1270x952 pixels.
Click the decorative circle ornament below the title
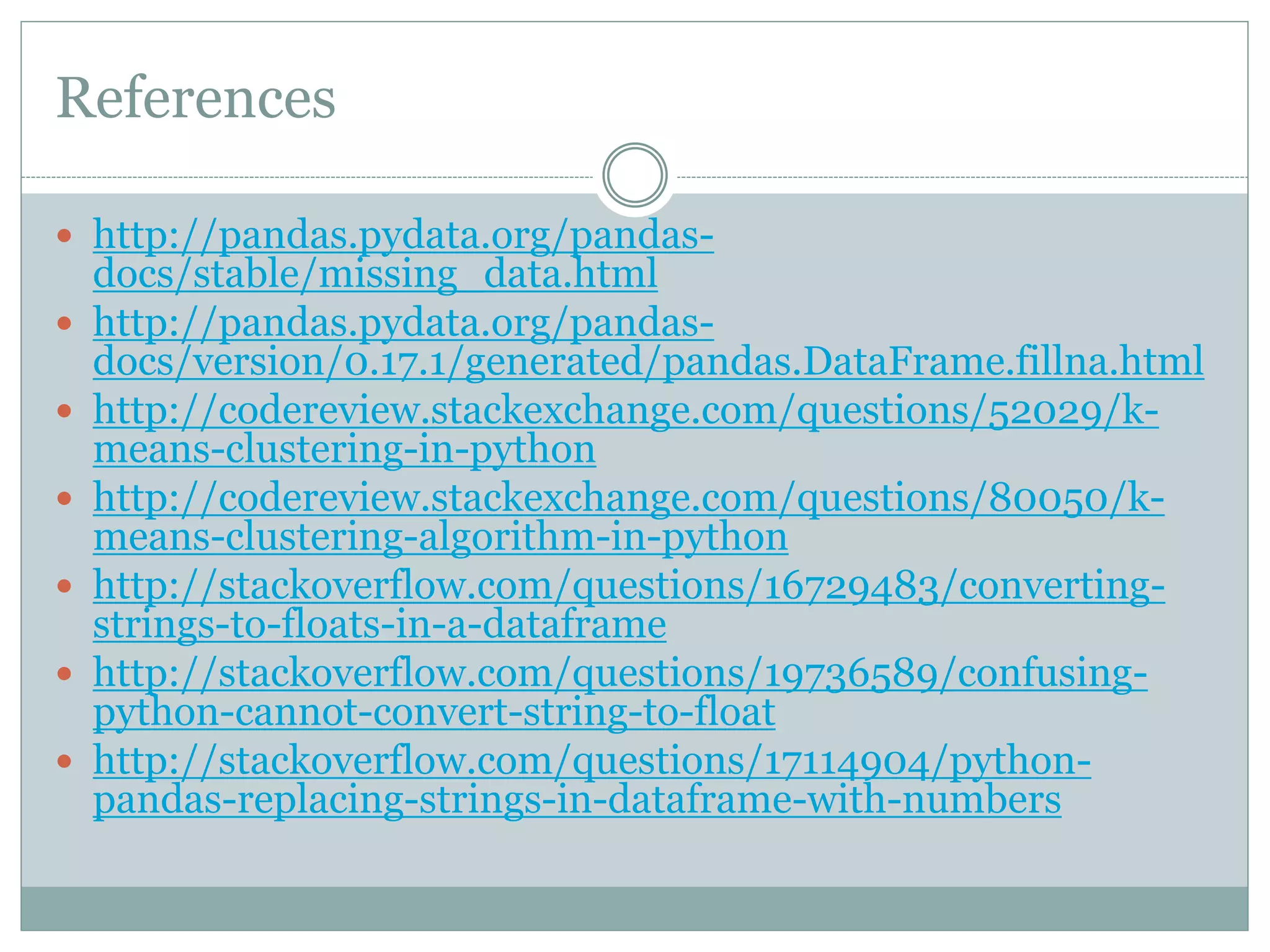(x=634, y=175)
